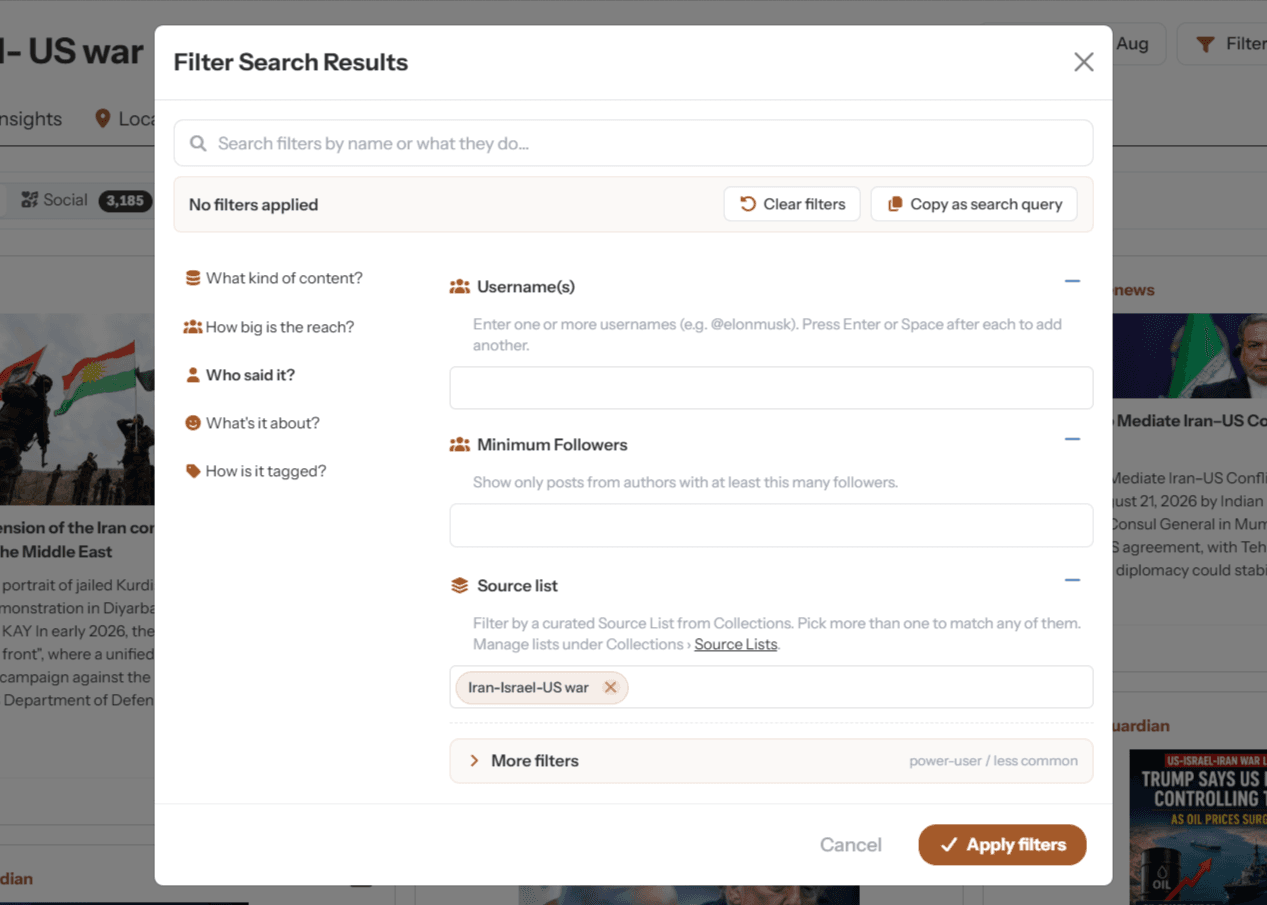Collapse the Source list section
This screenshot has height=905, width=1267.
1072,580
